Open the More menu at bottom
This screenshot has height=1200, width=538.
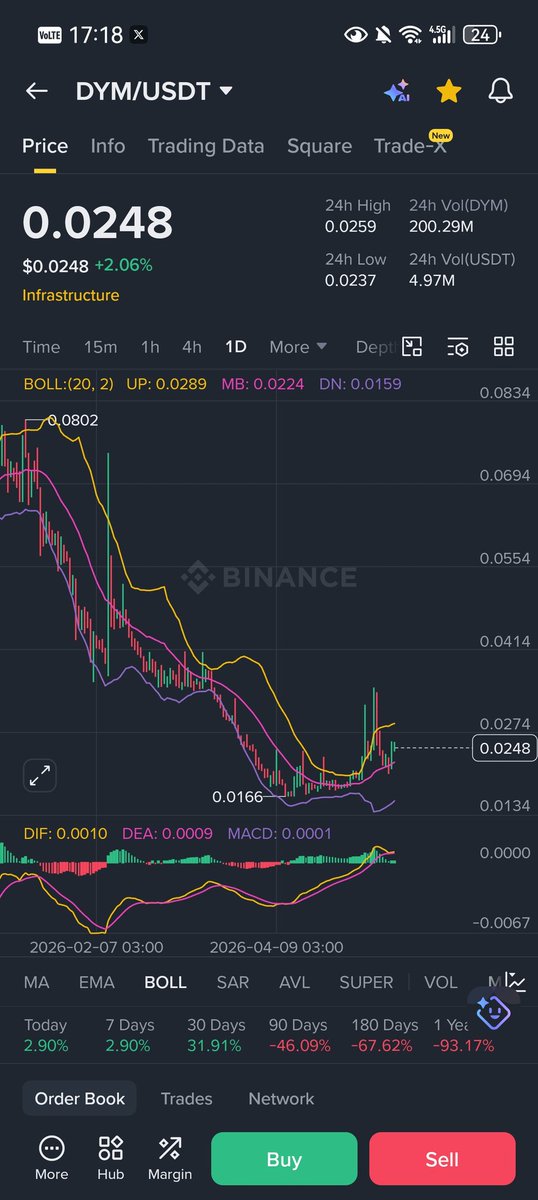(x=52, y=1158)
